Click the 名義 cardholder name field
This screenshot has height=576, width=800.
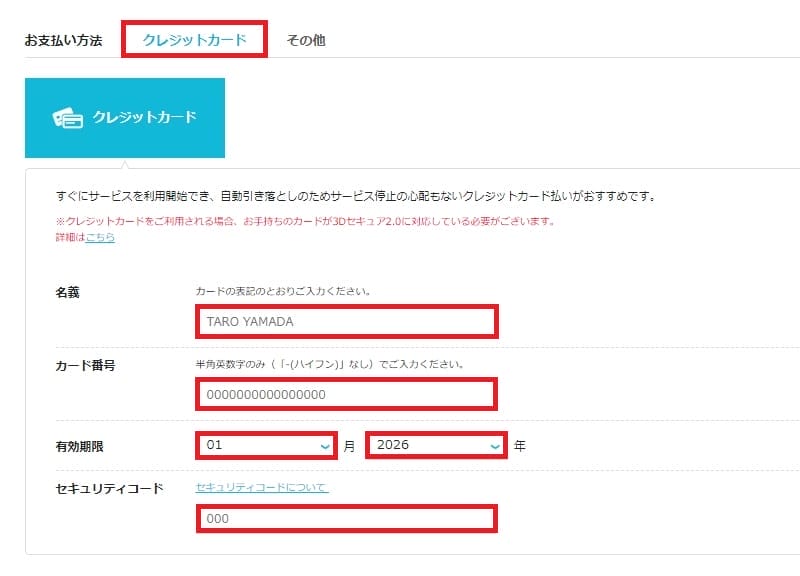click(346, 322)
